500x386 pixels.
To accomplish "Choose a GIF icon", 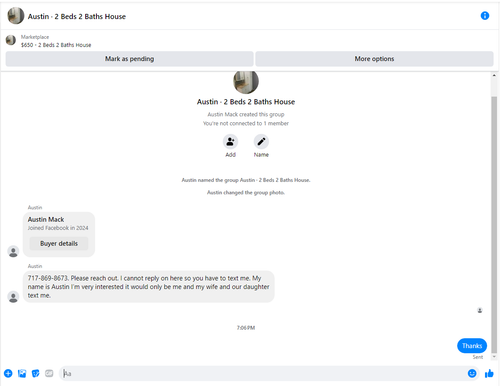I will pyautogui.click(x=49, y=373).
